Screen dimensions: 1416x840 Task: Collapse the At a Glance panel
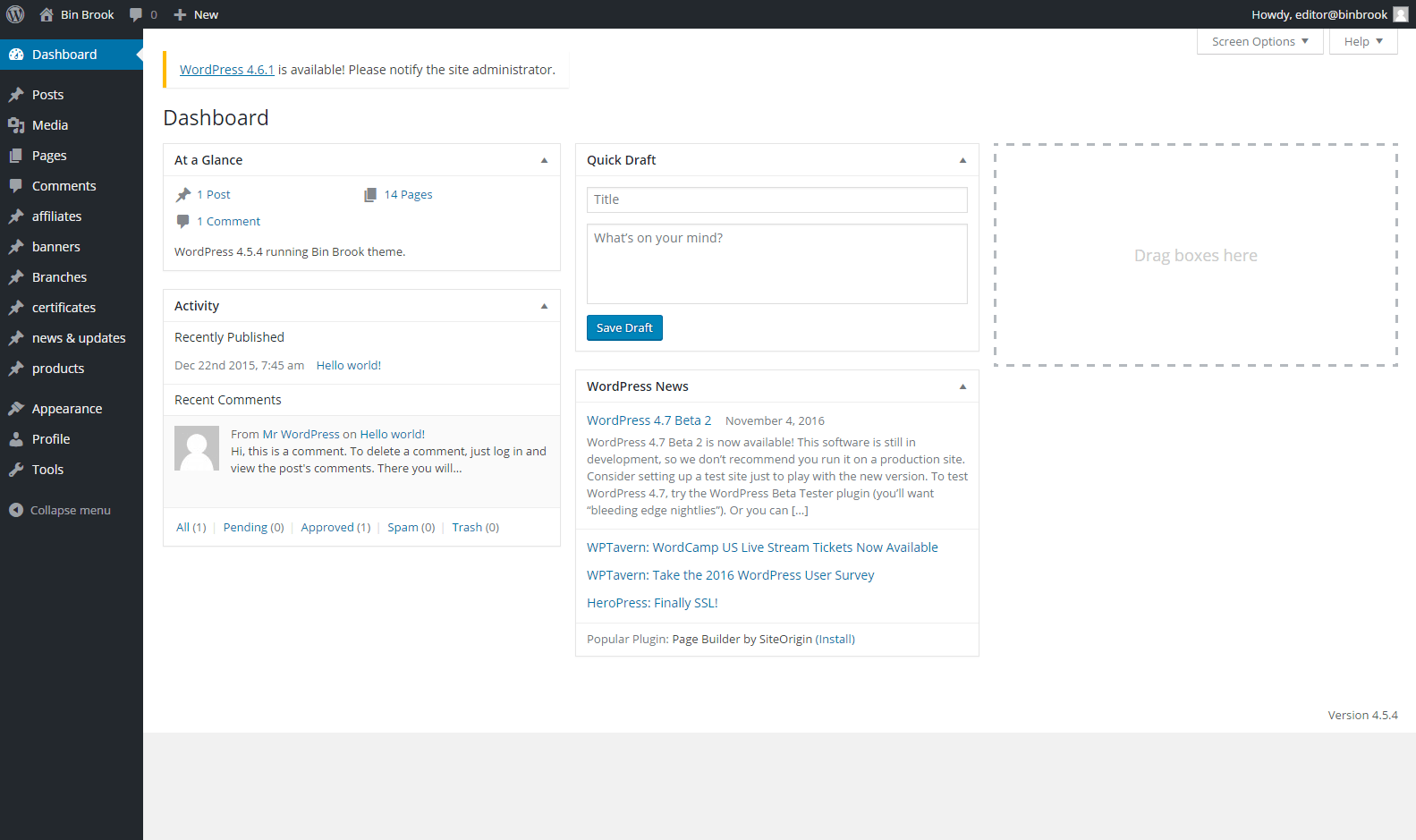(544, 160)
